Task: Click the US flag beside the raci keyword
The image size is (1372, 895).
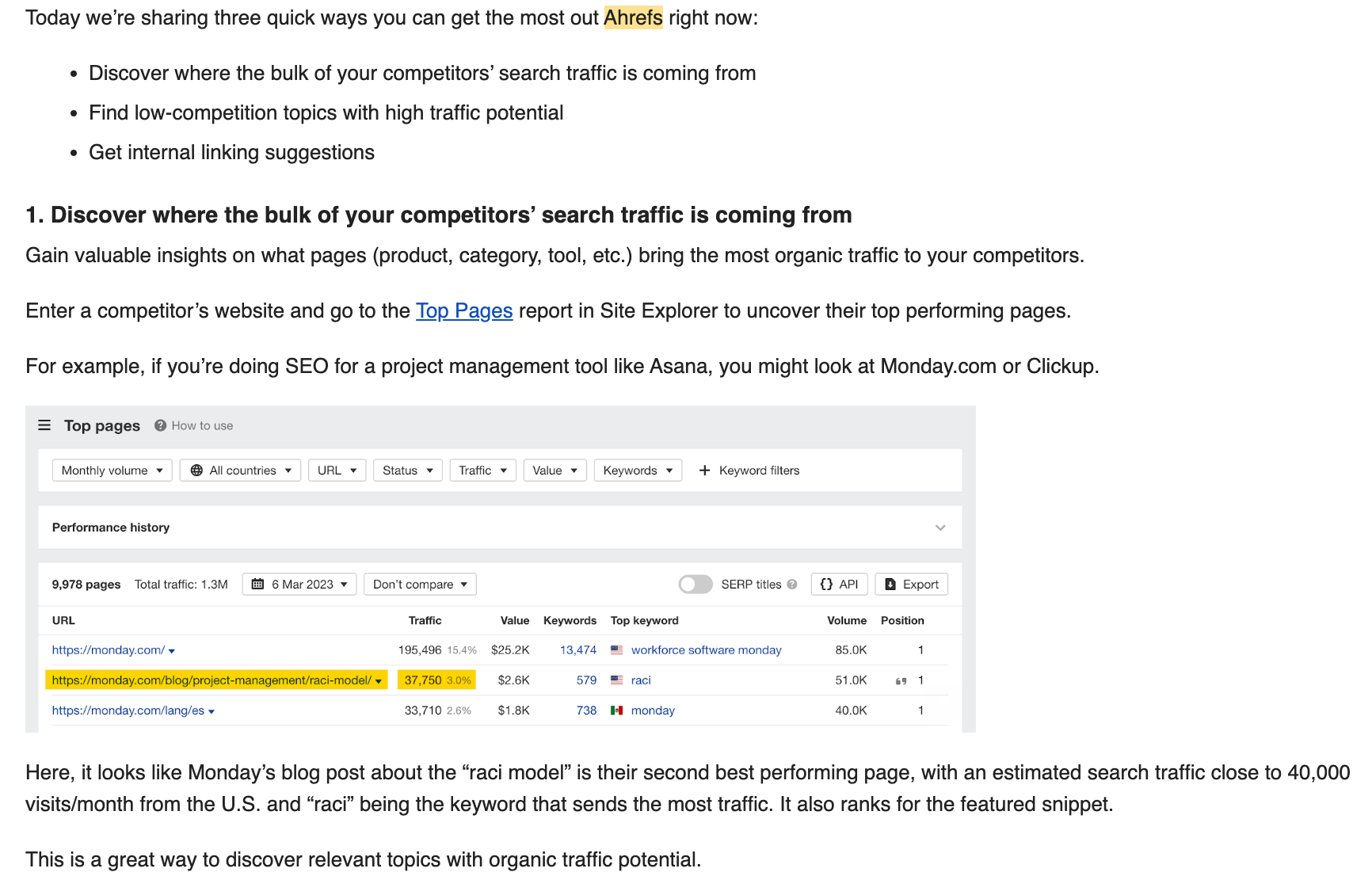Action: tap(617, 680)
